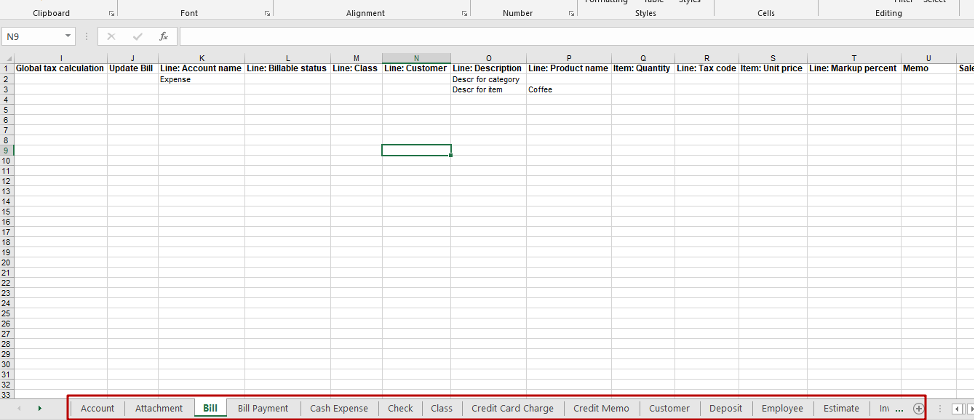
Task: Select the cell containing Coffee
Action: click(x=569, y=89)
